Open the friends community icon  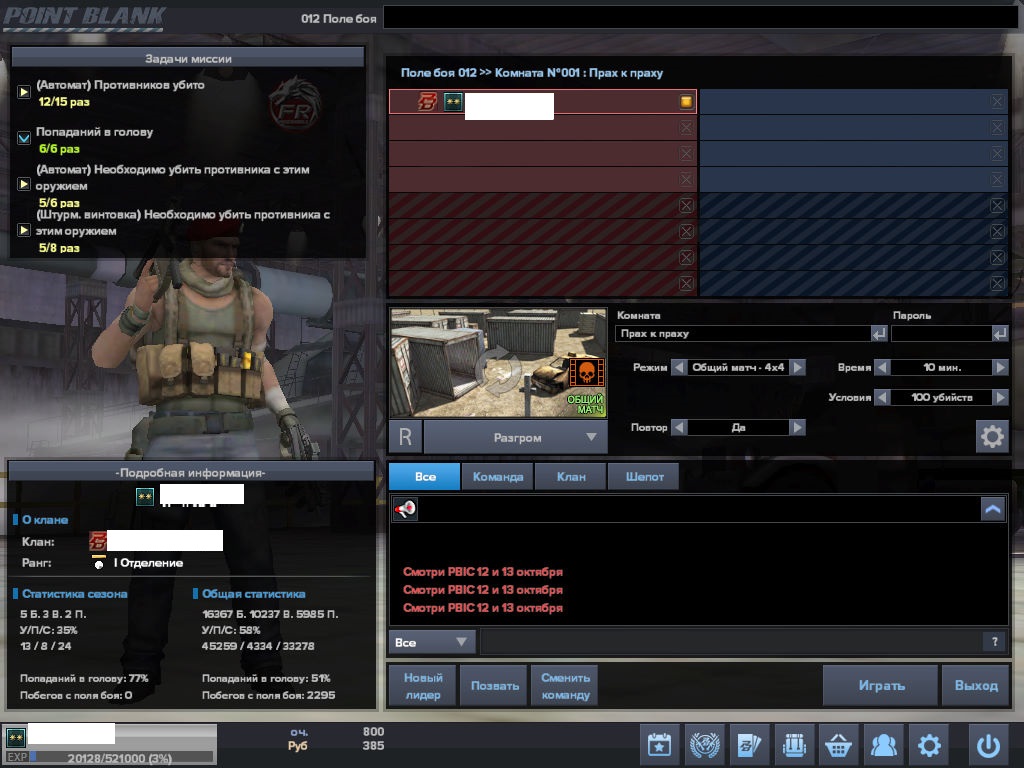(x=884, y=744)
